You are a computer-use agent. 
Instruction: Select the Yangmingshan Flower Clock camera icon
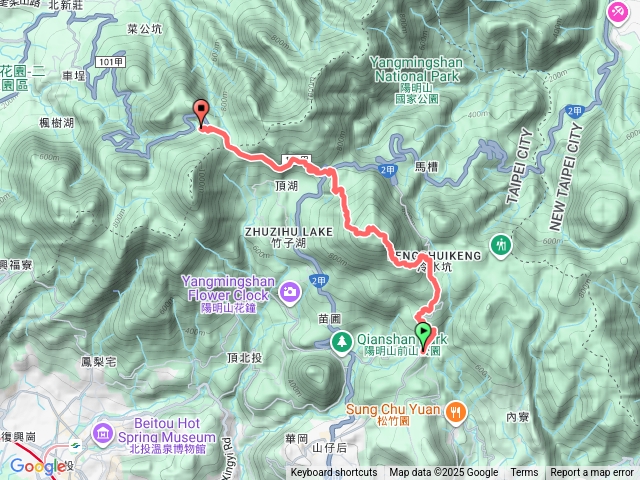tap(290, 293)
